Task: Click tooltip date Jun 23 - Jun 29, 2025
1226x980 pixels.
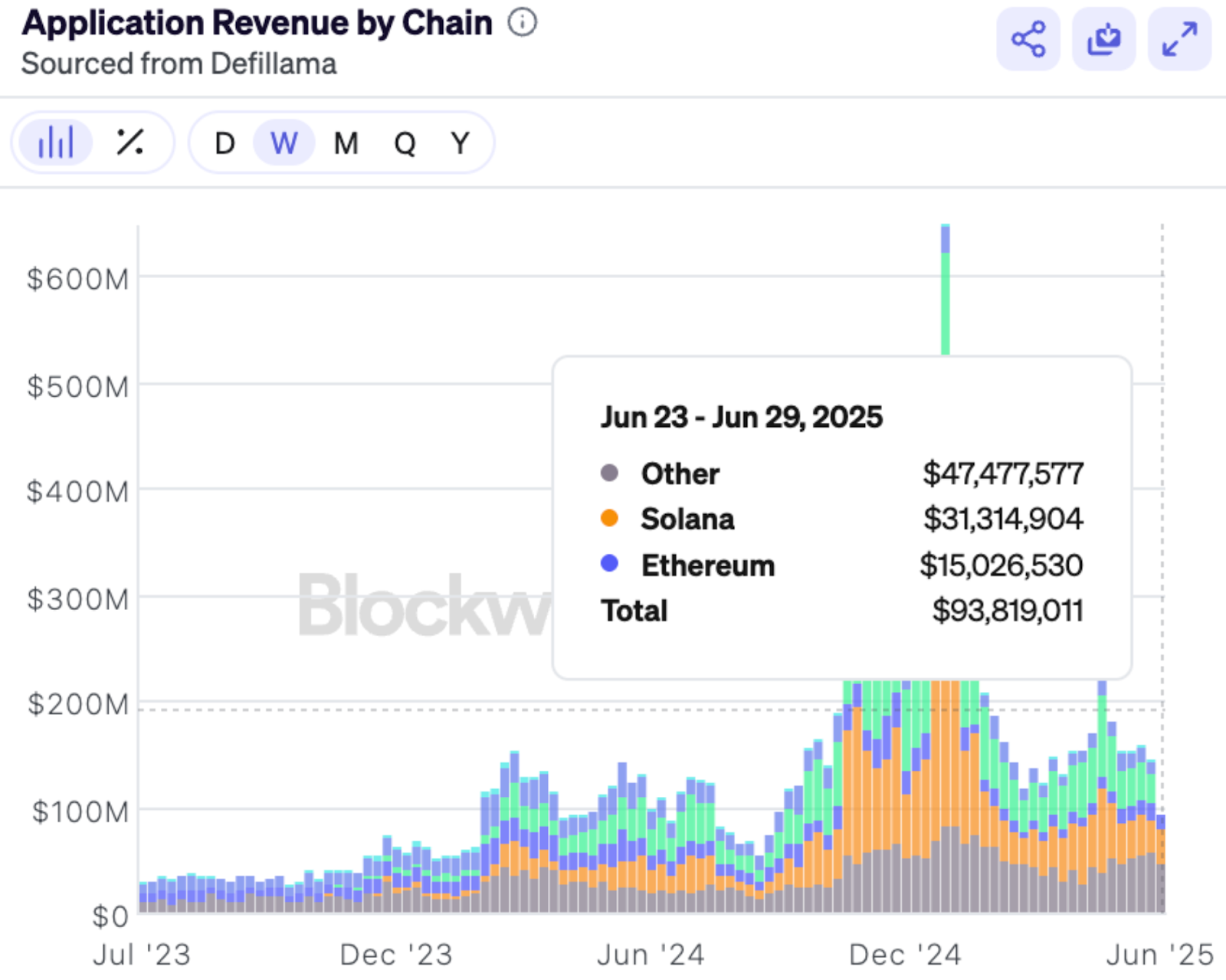Action: (x=742, y=418)
